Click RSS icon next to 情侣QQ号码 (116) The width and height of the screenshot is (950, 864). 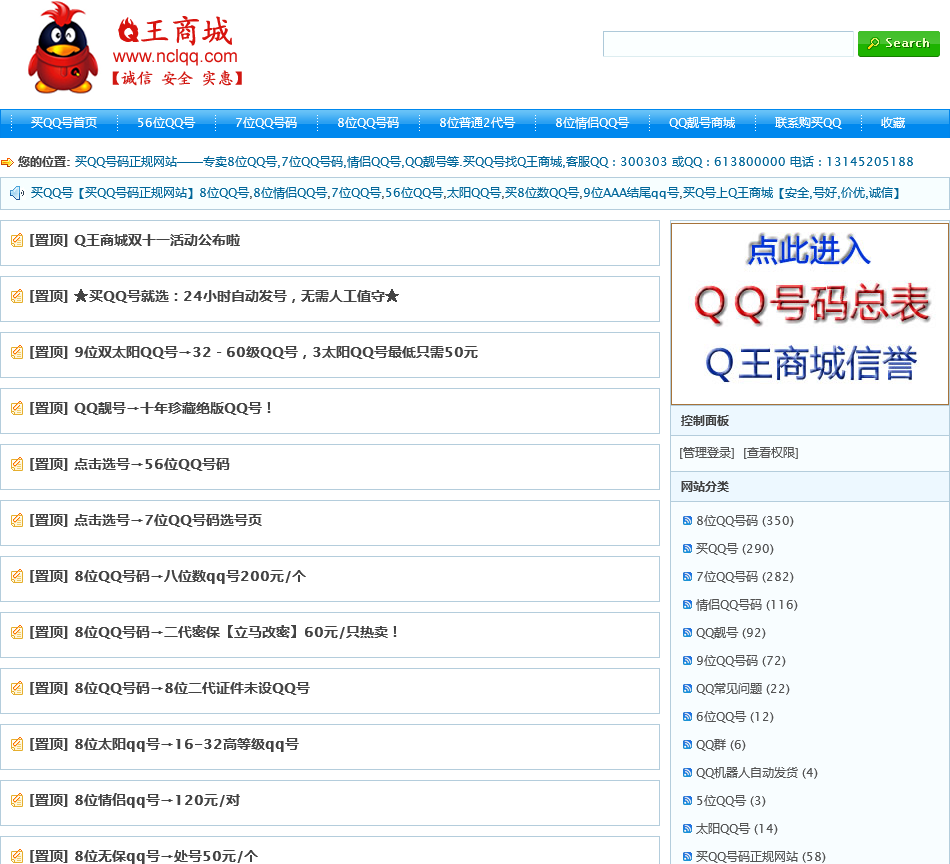point(687,605)
